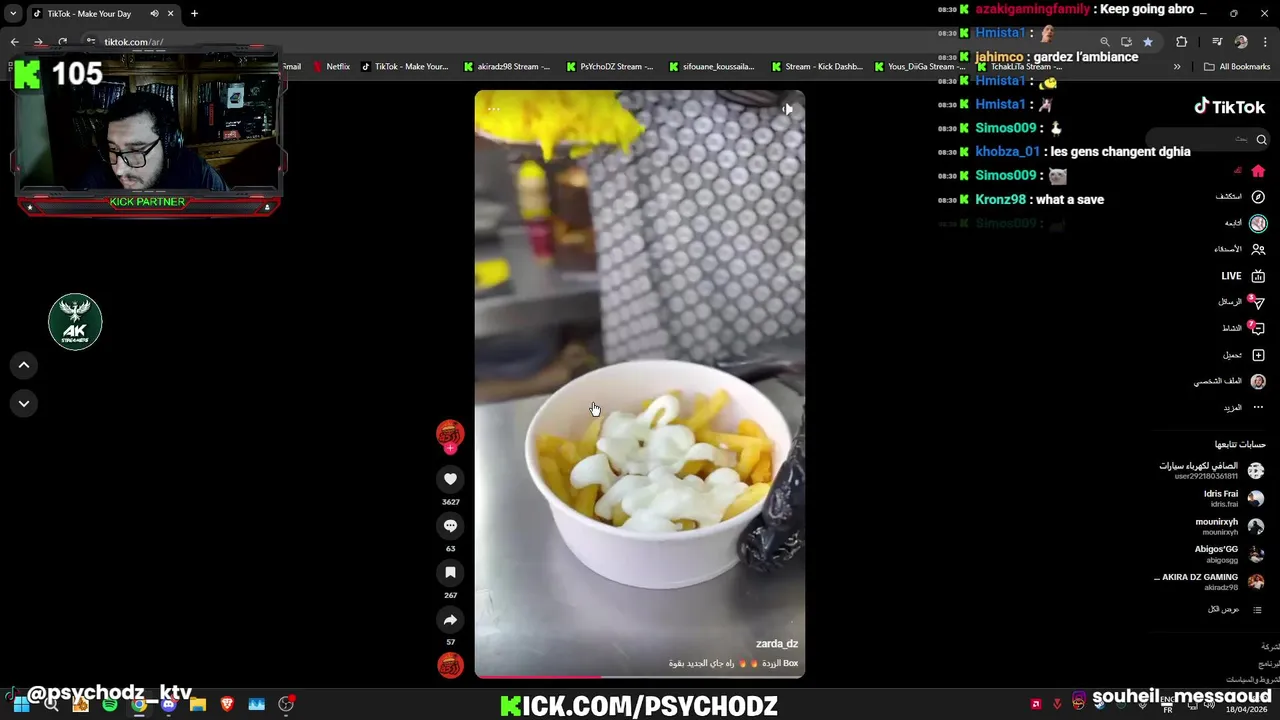Open the Following avatar icon in the sidebar
Image resolution: width=1280 pixels, height=720 pixels.
coord(1258,223)
